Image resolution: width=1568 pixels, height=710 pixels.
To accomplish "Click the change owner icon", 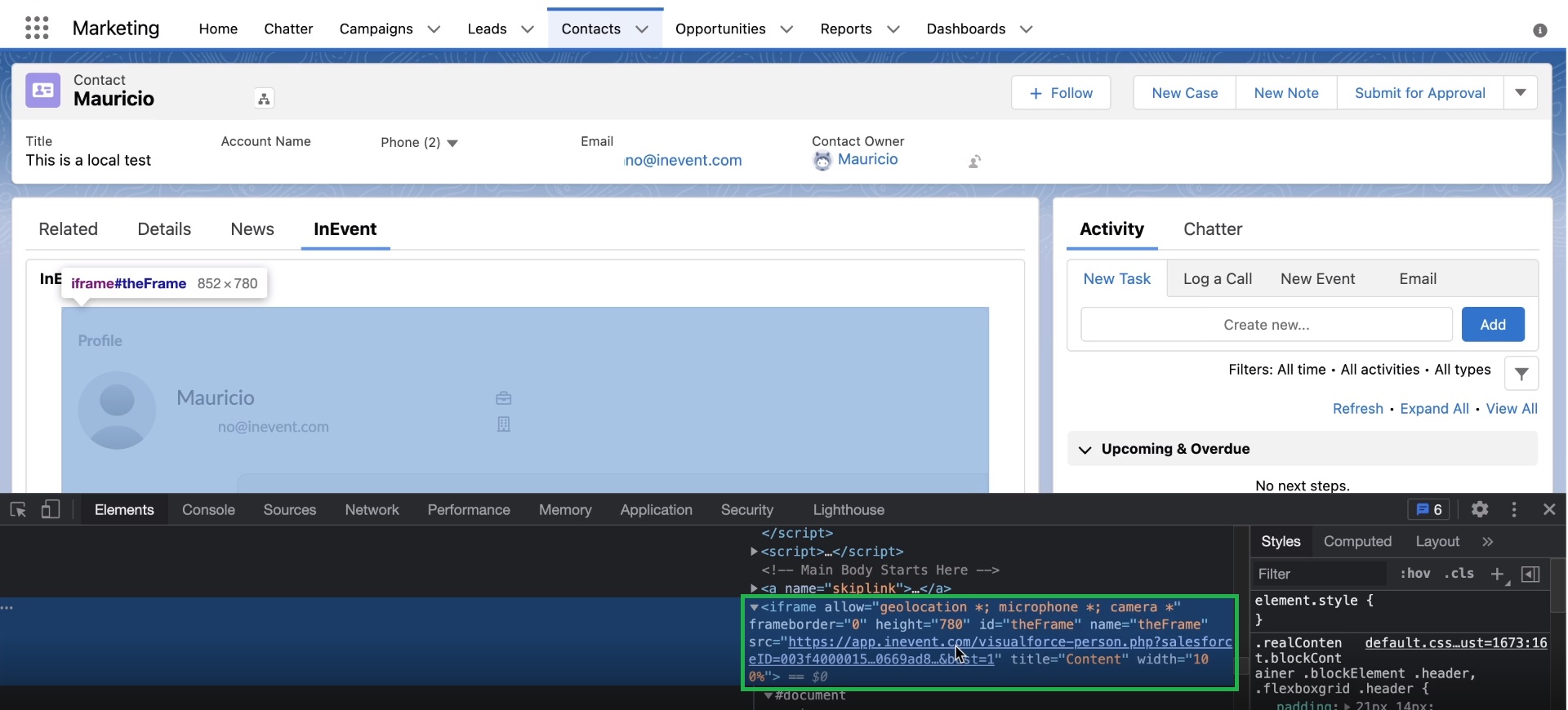I will tap(974, 162).
